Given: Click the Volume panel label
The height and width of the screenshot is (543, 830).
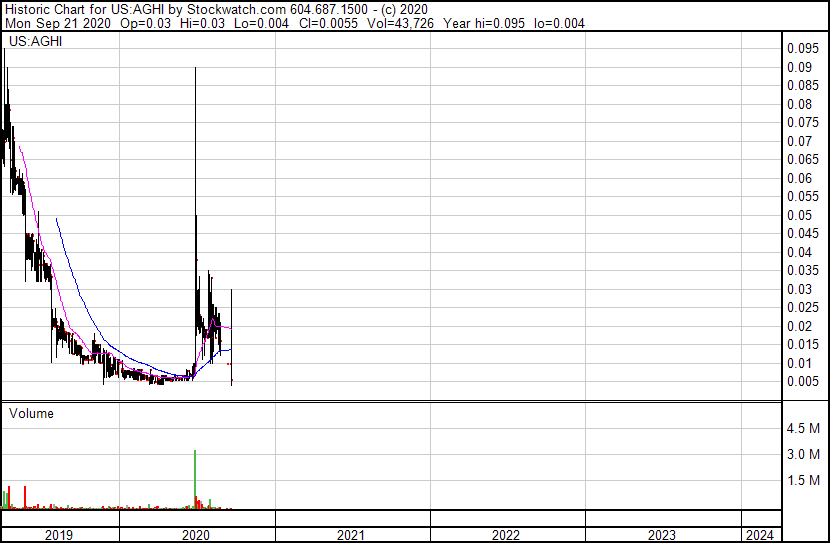Looking at the screenshot, I should [31, 413].
